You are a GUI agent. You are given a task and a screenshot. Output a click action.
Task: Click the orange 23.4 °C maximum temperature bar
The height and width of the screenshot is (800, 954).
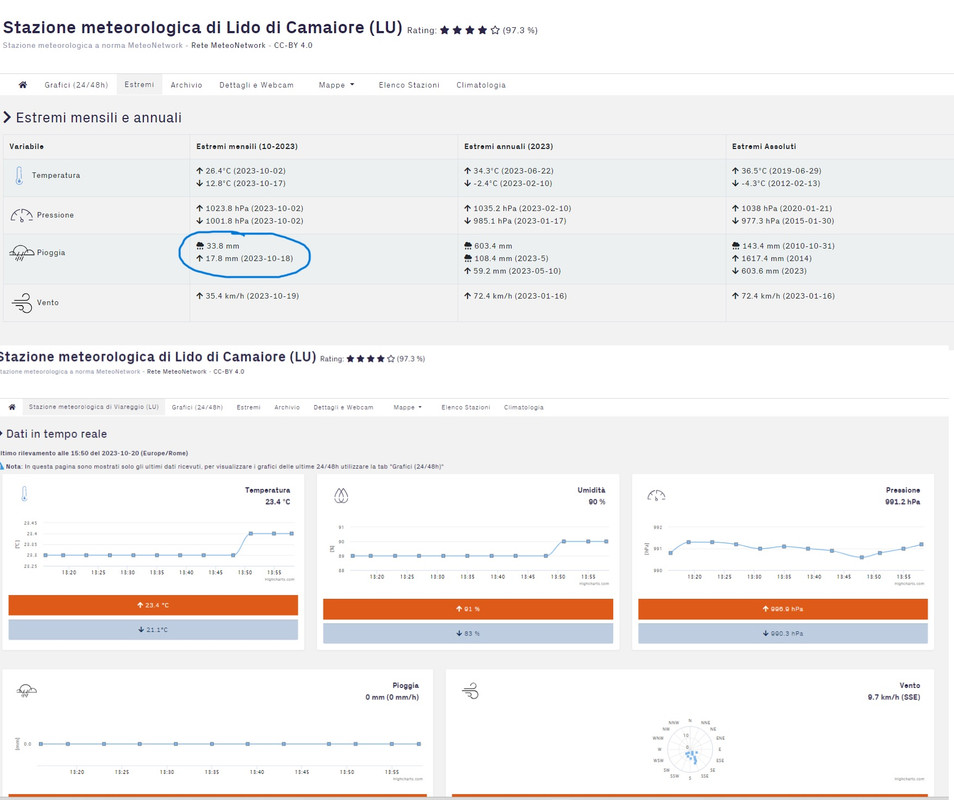click(x=153, y=605)
